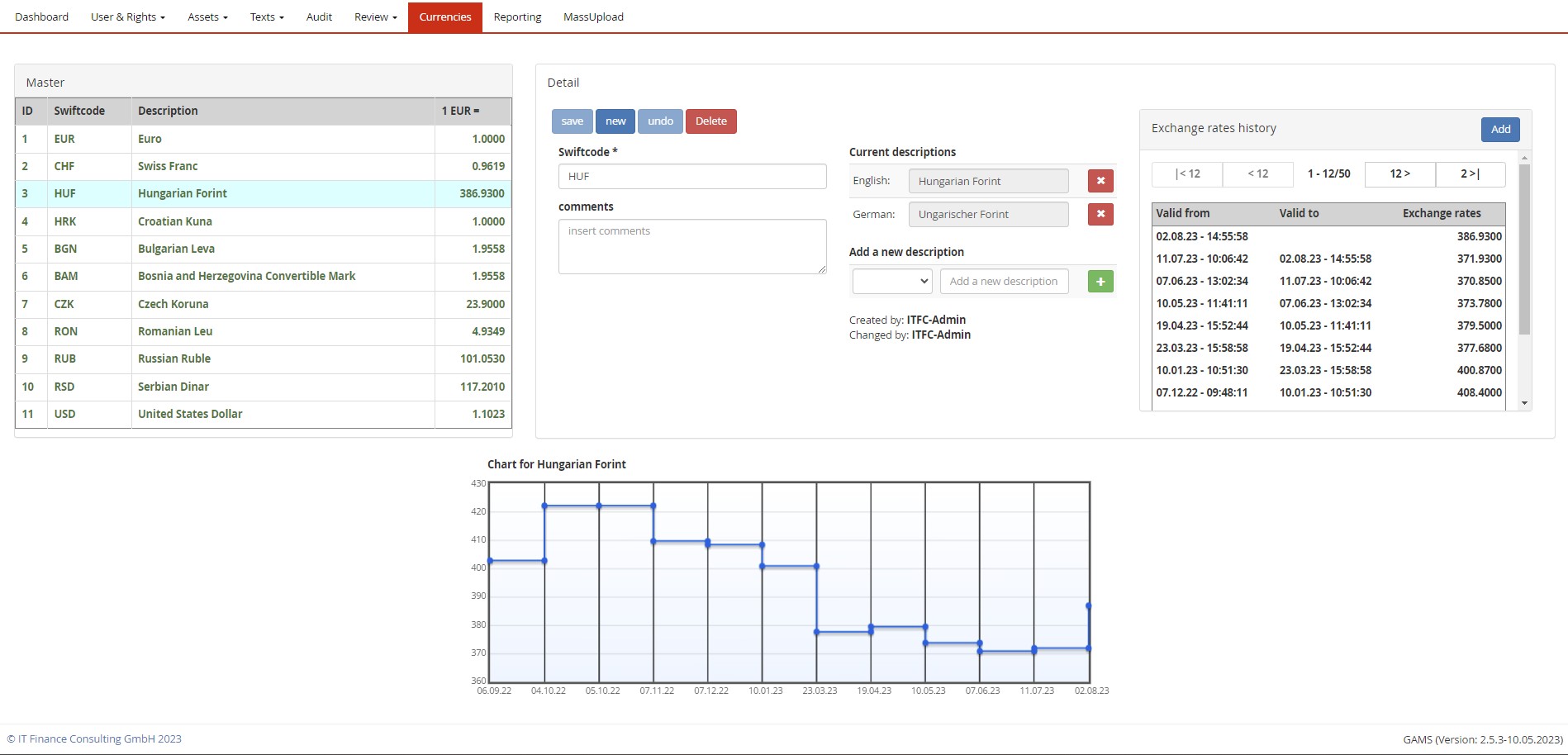Viewport: 1568px width, 755px height.
Task: Click the green plus add description button
Action: (1100, 282)
